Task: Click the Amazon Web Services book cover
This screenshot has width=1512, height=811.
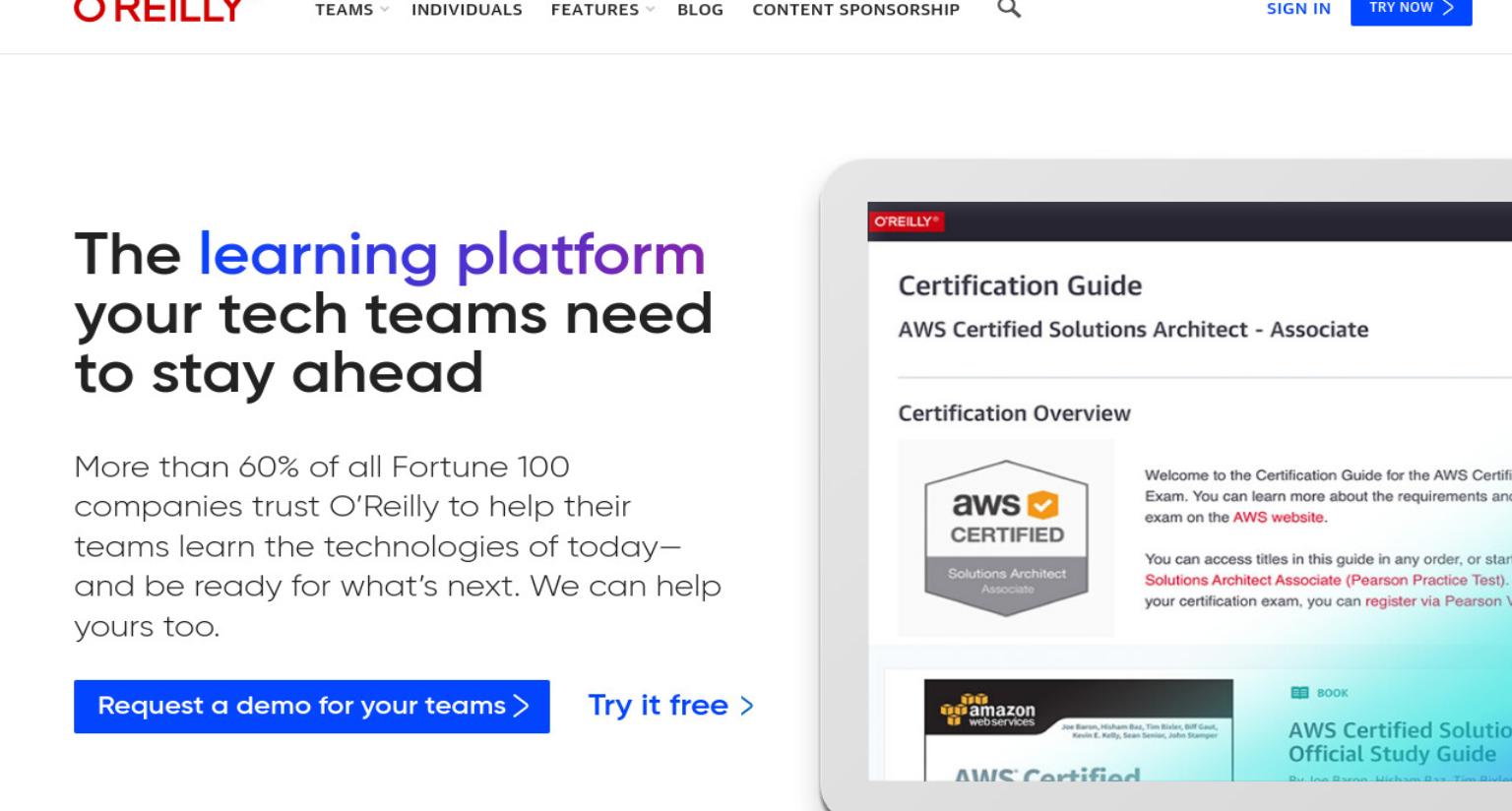Action: point(1078,729)
